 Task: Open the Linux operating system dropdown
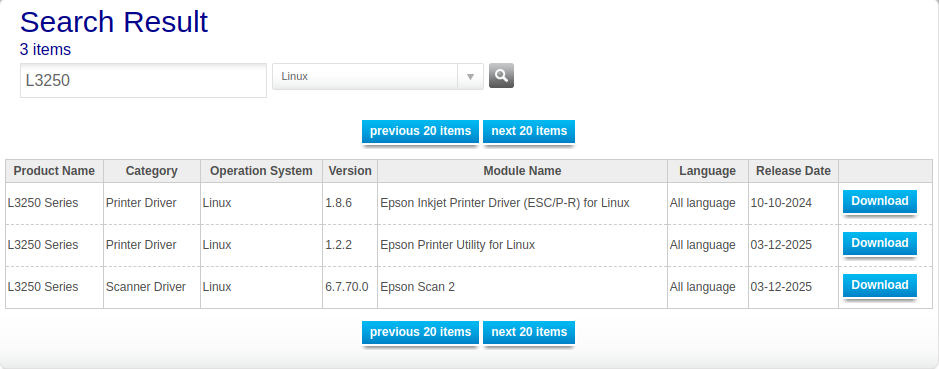(x=378, y=77)
